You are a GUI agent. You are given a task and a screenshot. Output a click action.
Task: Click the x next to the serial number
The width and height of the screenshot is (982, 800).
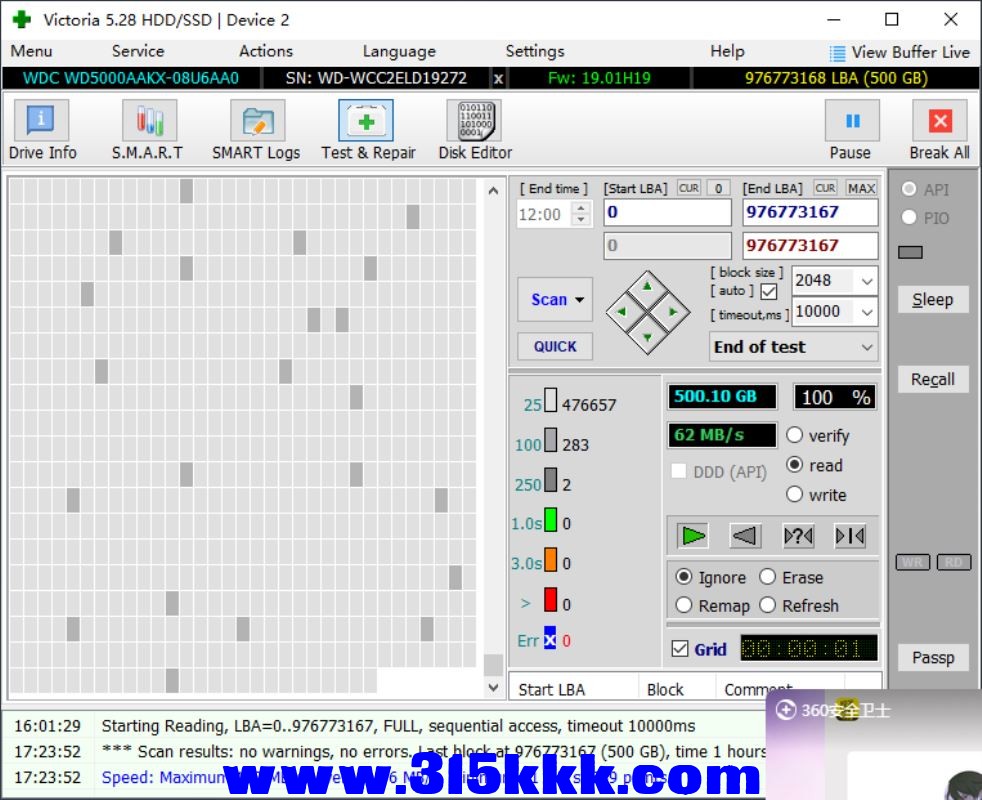(498, 78)
